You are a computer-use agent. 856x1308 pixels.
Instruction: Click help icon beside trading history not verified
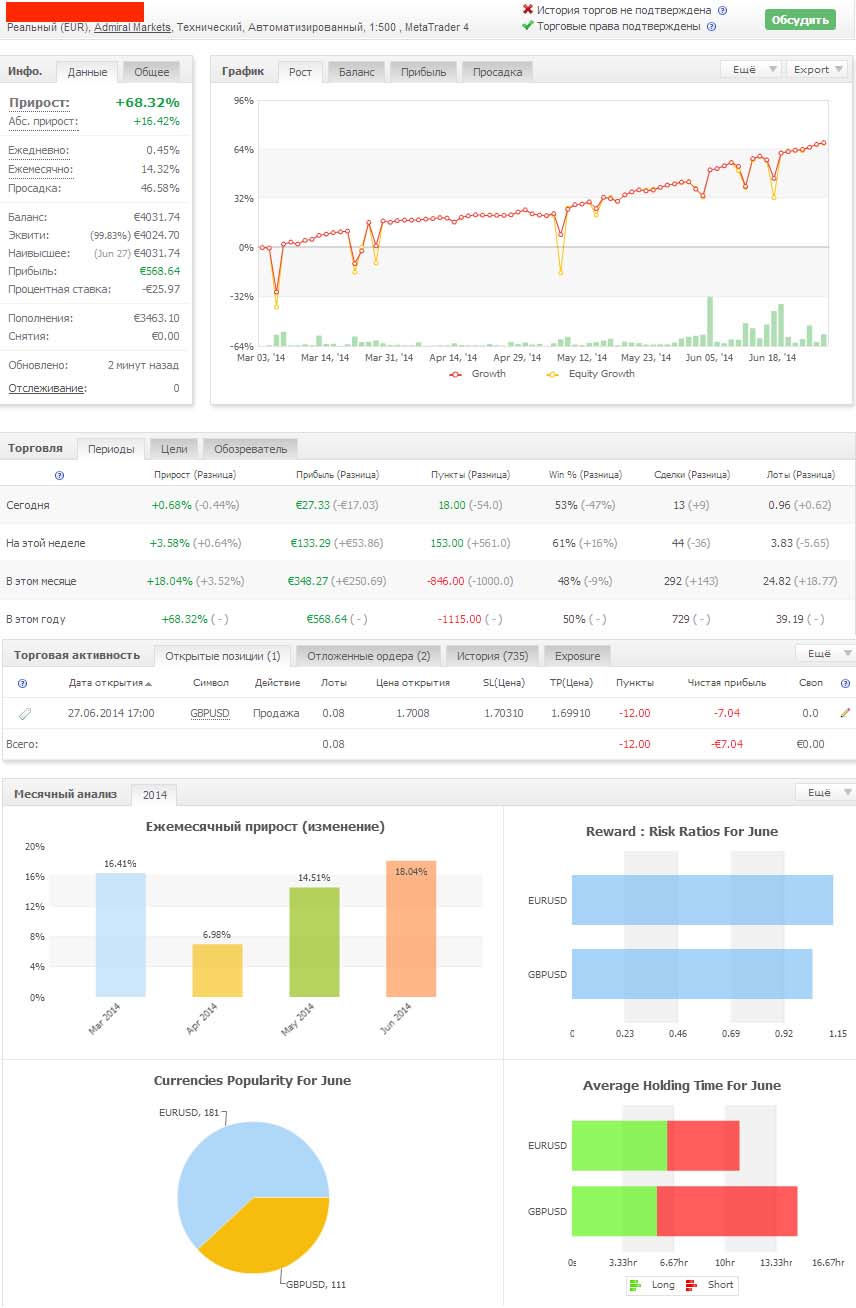click(x=723, y=10)
